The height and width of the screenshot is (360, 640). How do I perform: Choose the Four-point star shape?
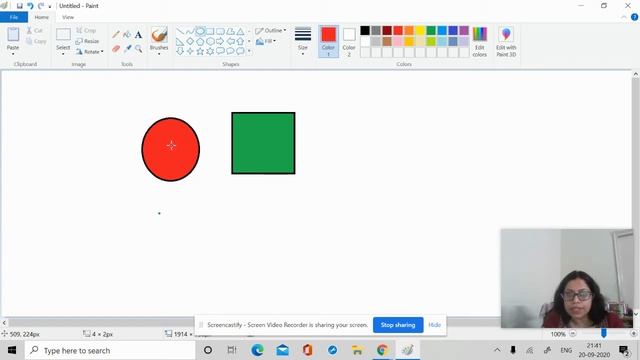pyautogui.click(x=190, y=51)
